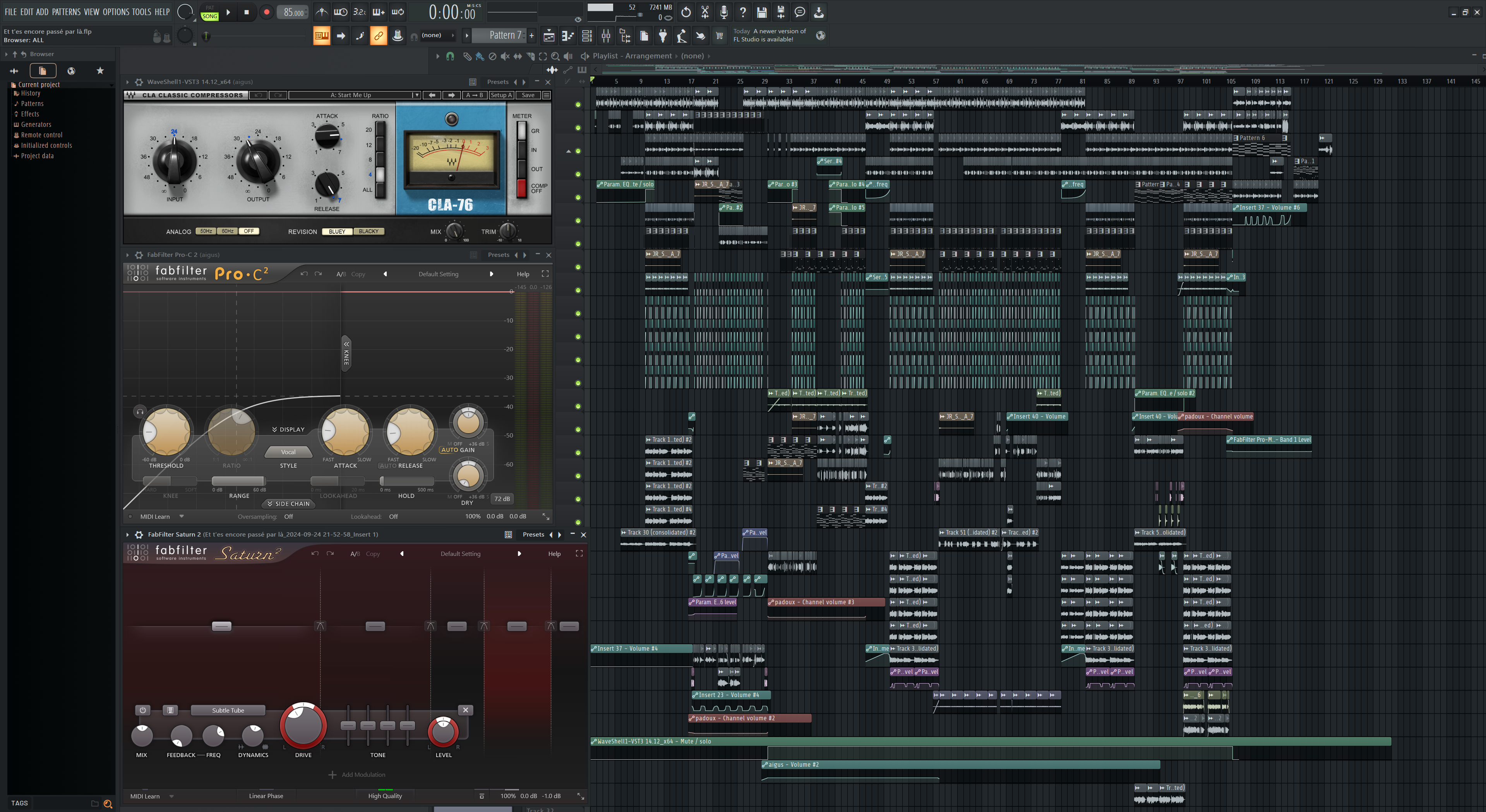Click the browser favorites star tab
1486x812 pixels.
pos(100,70)
